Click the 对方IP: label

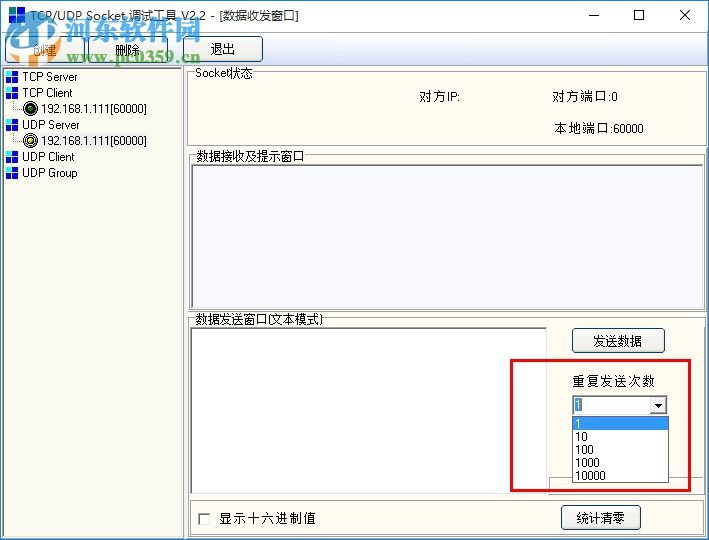tap(439, 97)
